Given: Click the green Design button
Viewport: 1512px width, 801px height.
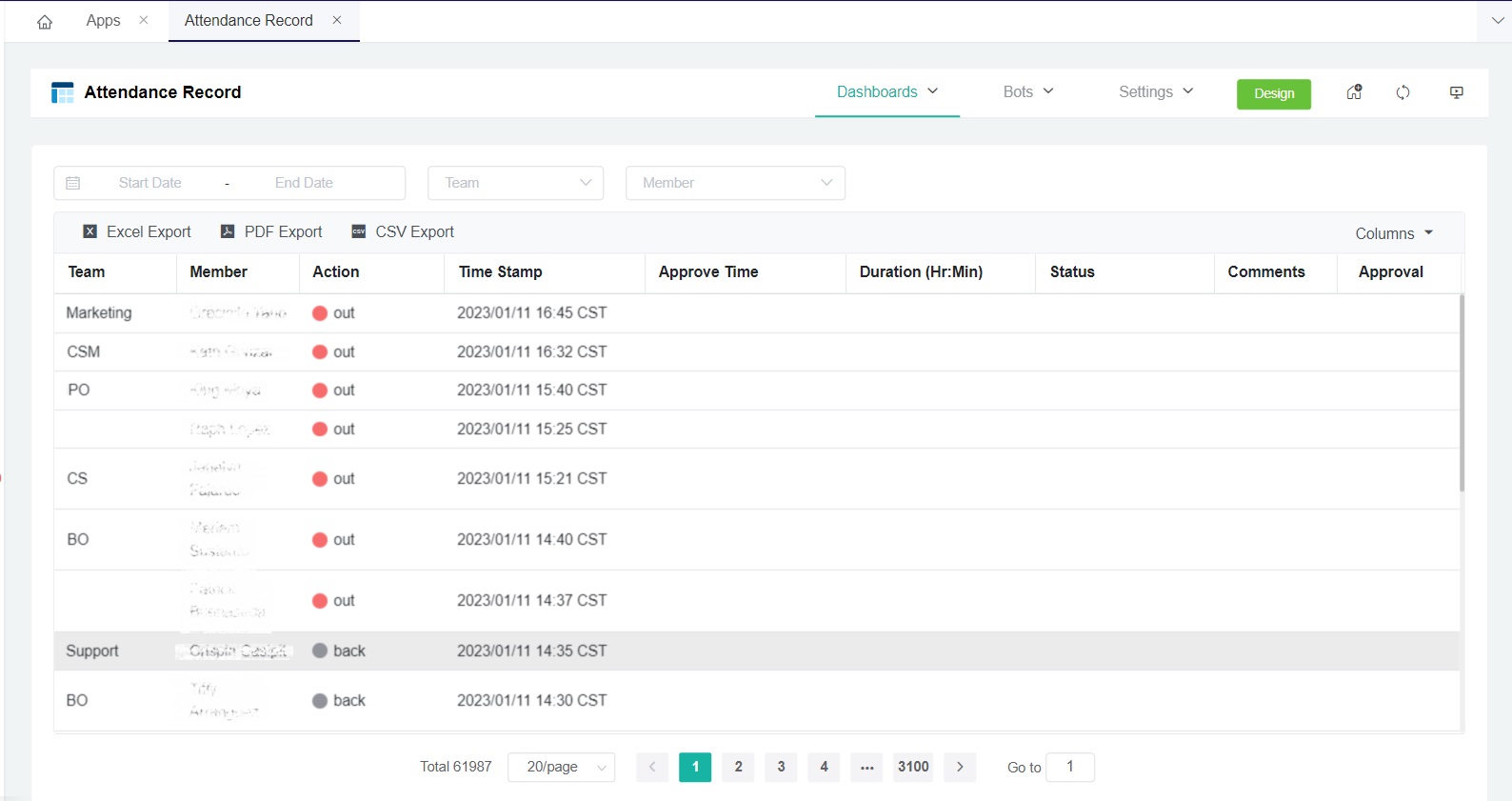Looking at the screenshot, I should 1274,93.
